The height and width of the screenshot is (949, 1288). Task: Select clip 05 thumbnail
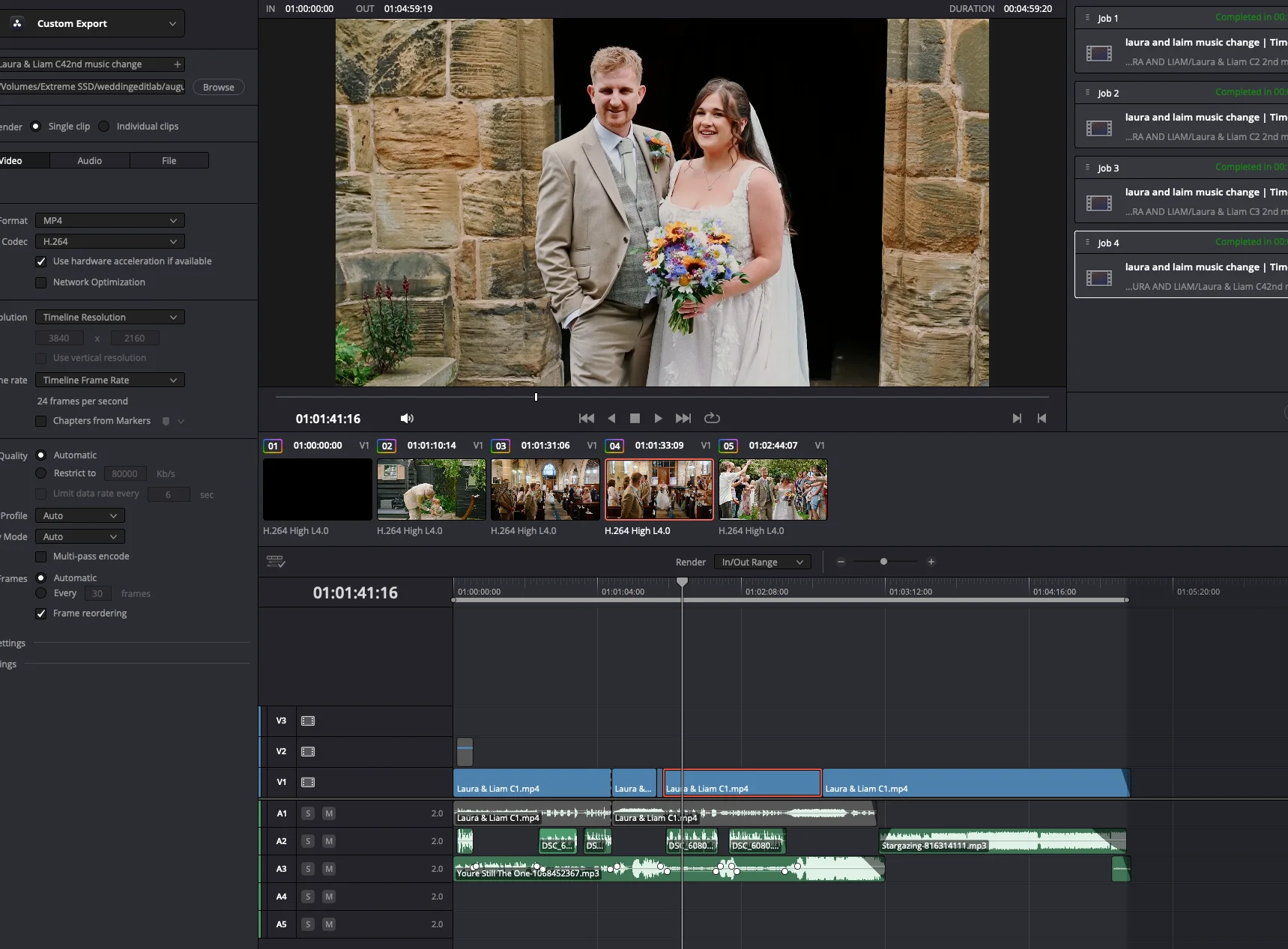[x=773, y=489]
